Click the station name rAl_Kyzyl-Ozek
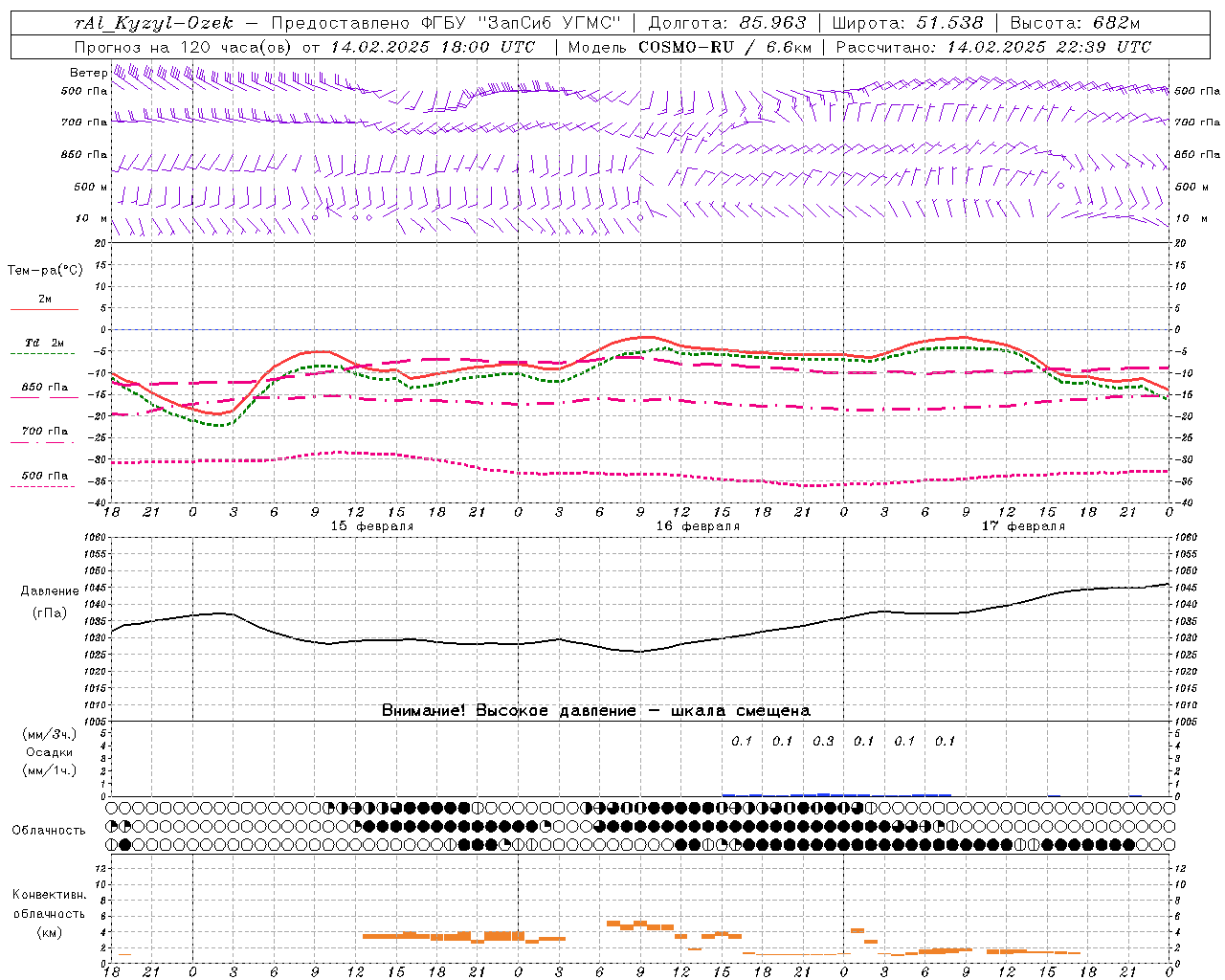1225x980 pixels. [153, 23]
